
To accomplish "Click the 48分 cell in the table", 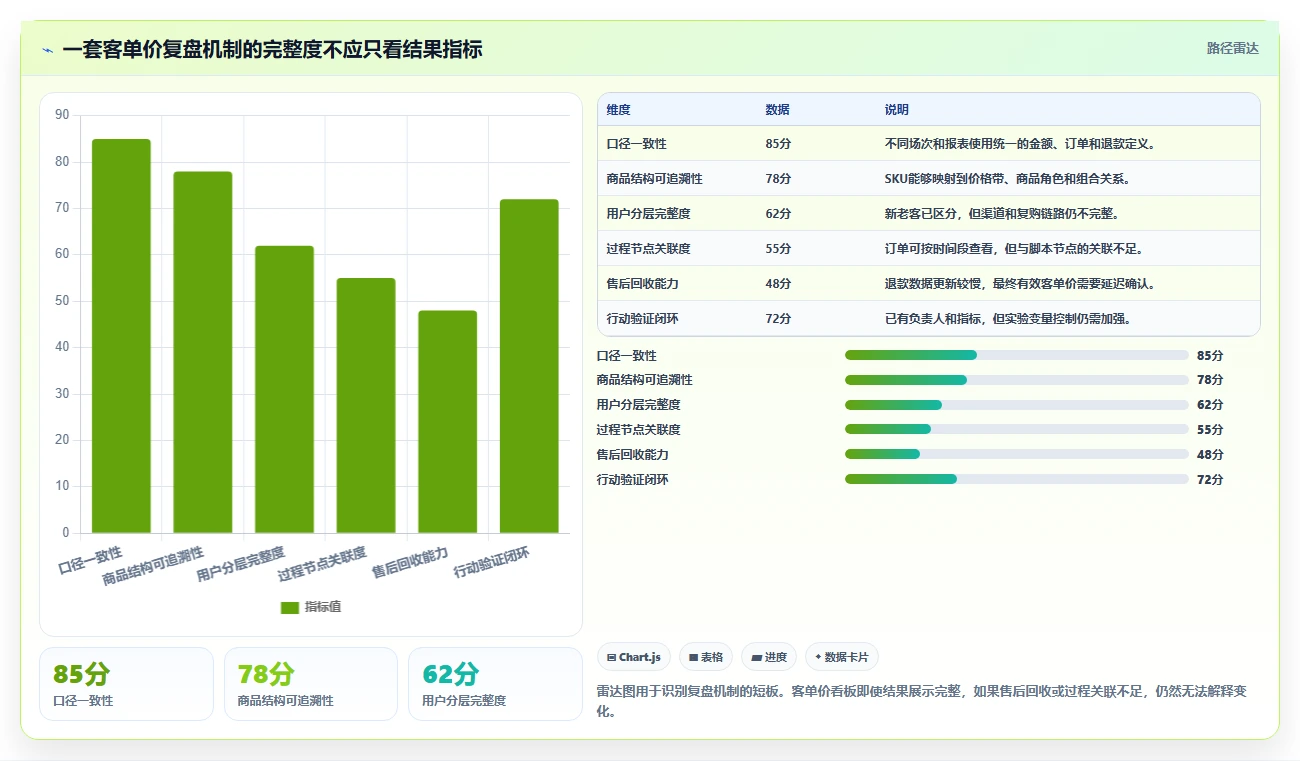I will tap(778, 284).
